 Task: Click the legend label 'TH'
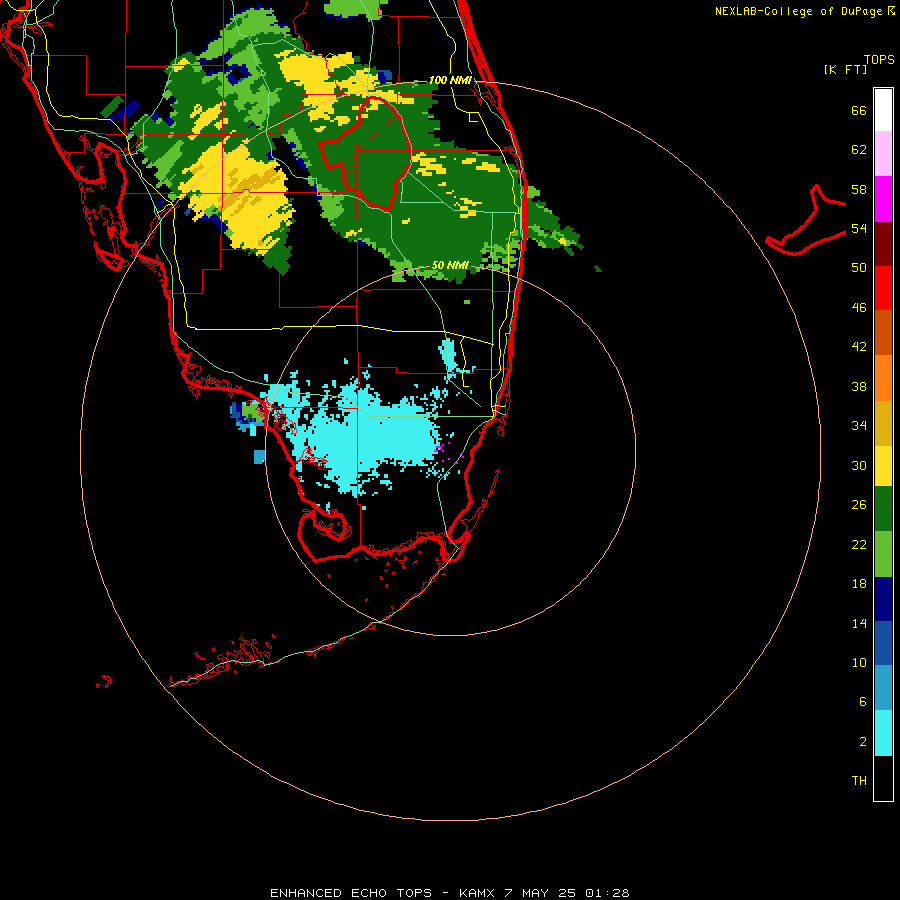click(x=859, y=781)
